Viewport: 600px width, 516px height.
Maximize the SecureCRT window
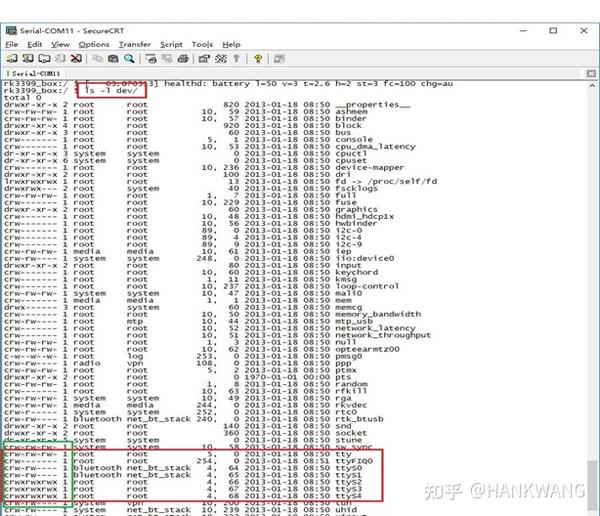click(x=553, y=31)
